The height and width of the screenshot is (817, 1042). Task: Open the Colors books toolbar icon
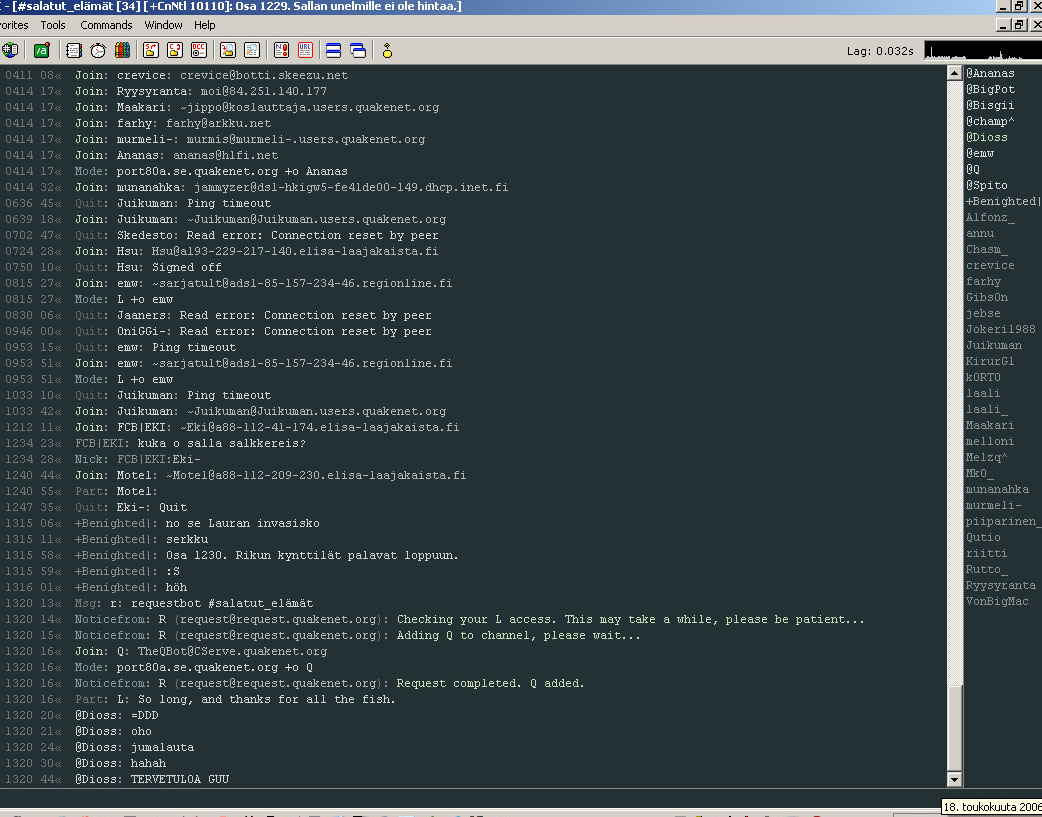(122, 51)
